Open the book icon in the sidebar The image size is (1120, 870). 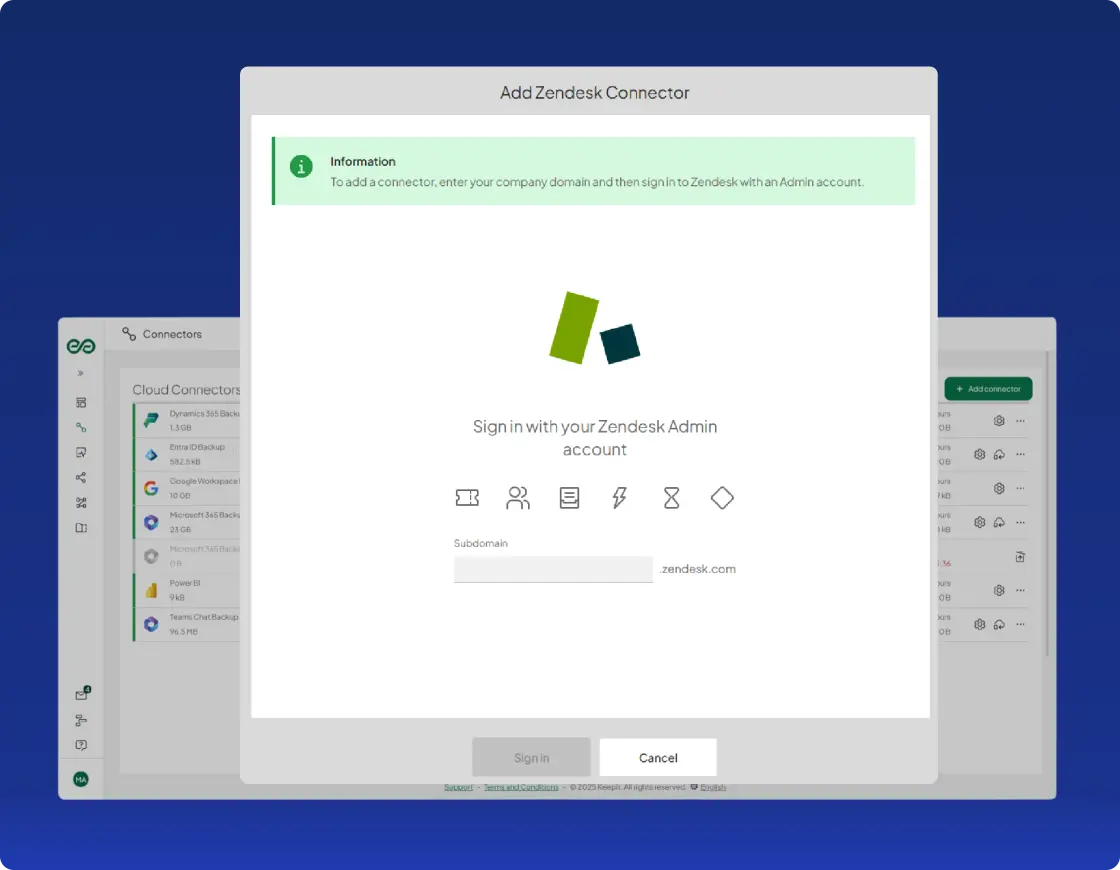[x=81, y=528]
